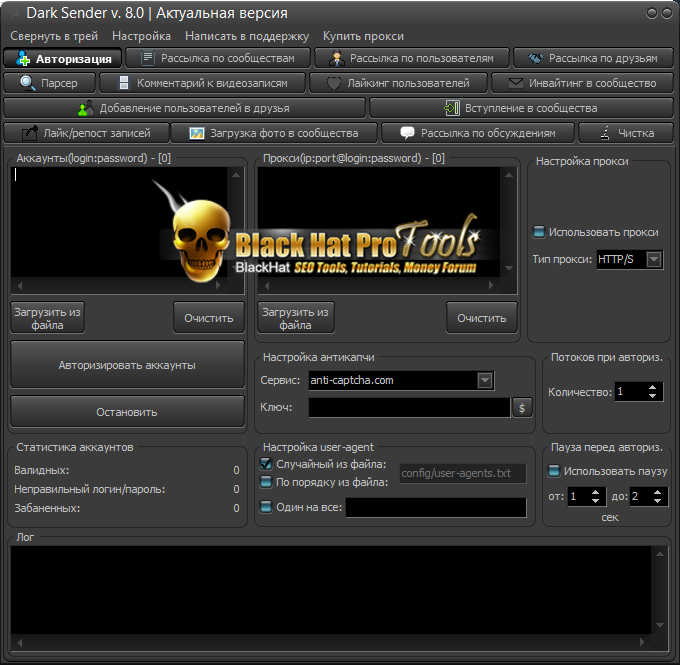The width and height of the screenshot is (680, 665).
Task: Check По порядку из файла option
Action: tap(266, 482)
